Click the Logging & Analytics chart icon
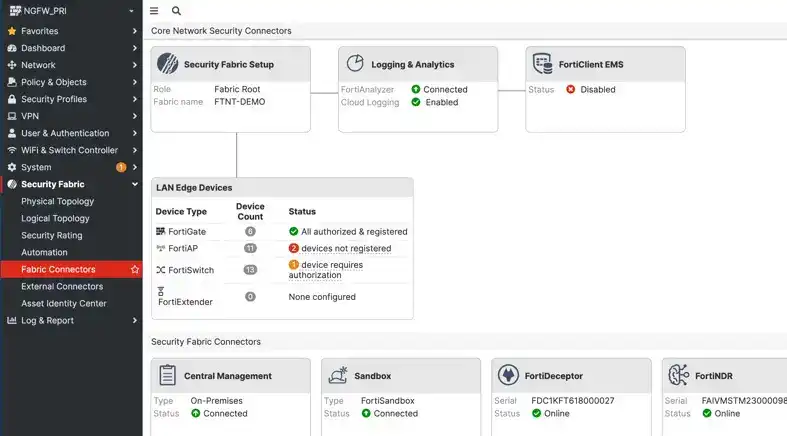This screenshot has width=787, height=436. coord(355,64)
